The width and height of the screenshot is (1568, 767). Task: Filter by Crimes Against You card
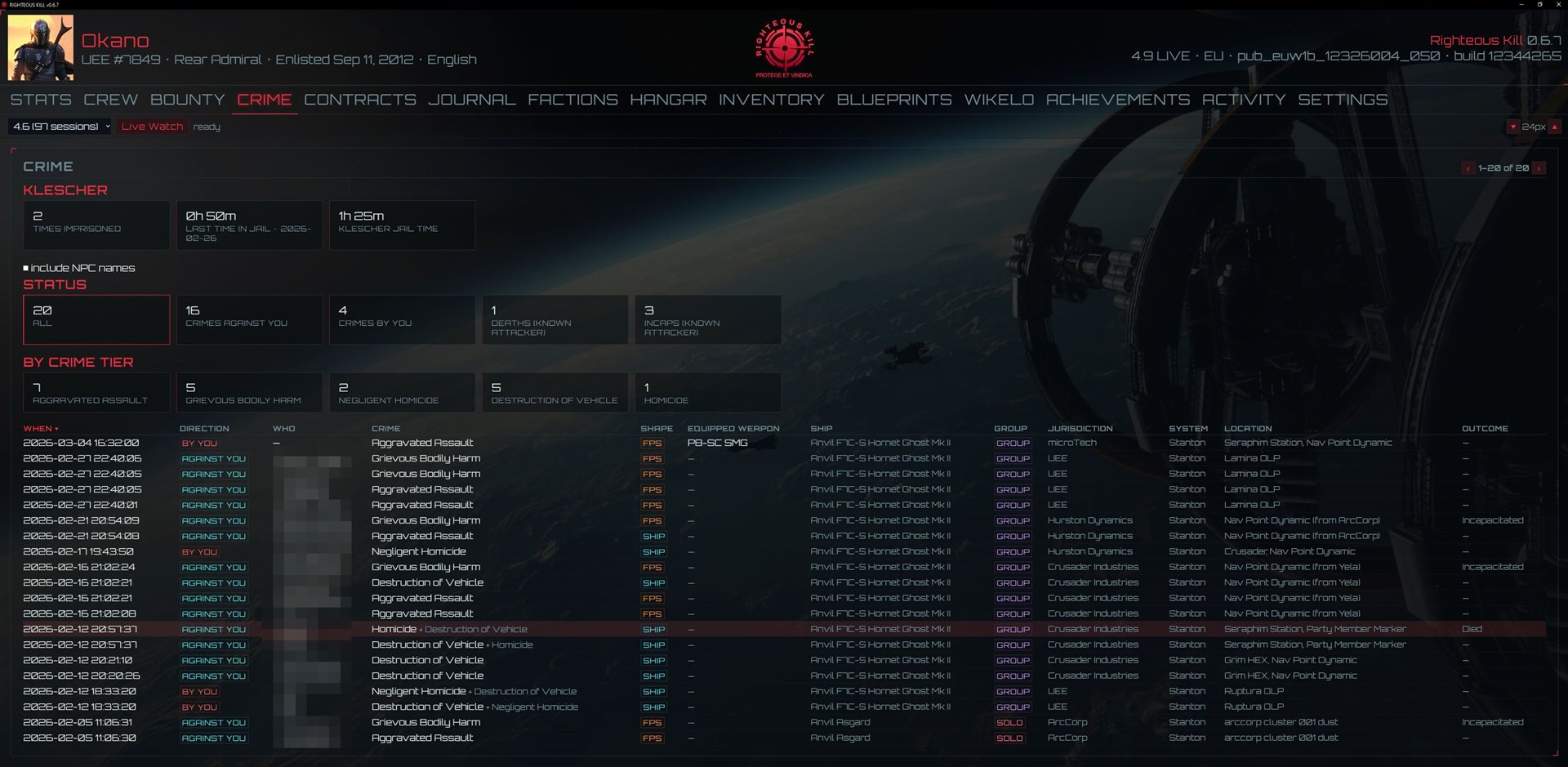[x=249, y=319]
